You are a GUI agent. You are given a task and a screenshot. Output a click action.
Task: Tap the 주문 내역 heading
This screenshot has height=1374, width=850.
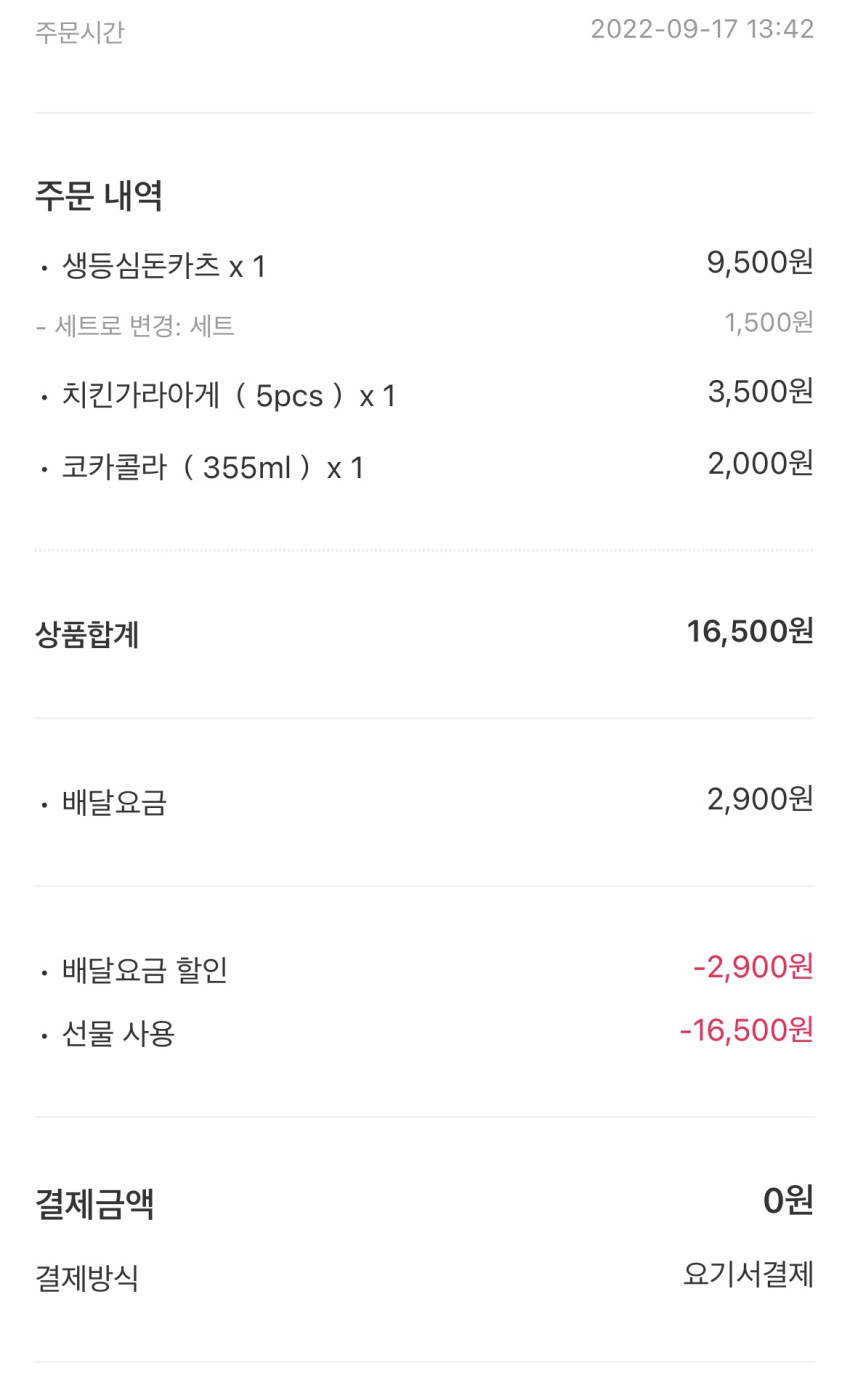[x=99, y=196]
